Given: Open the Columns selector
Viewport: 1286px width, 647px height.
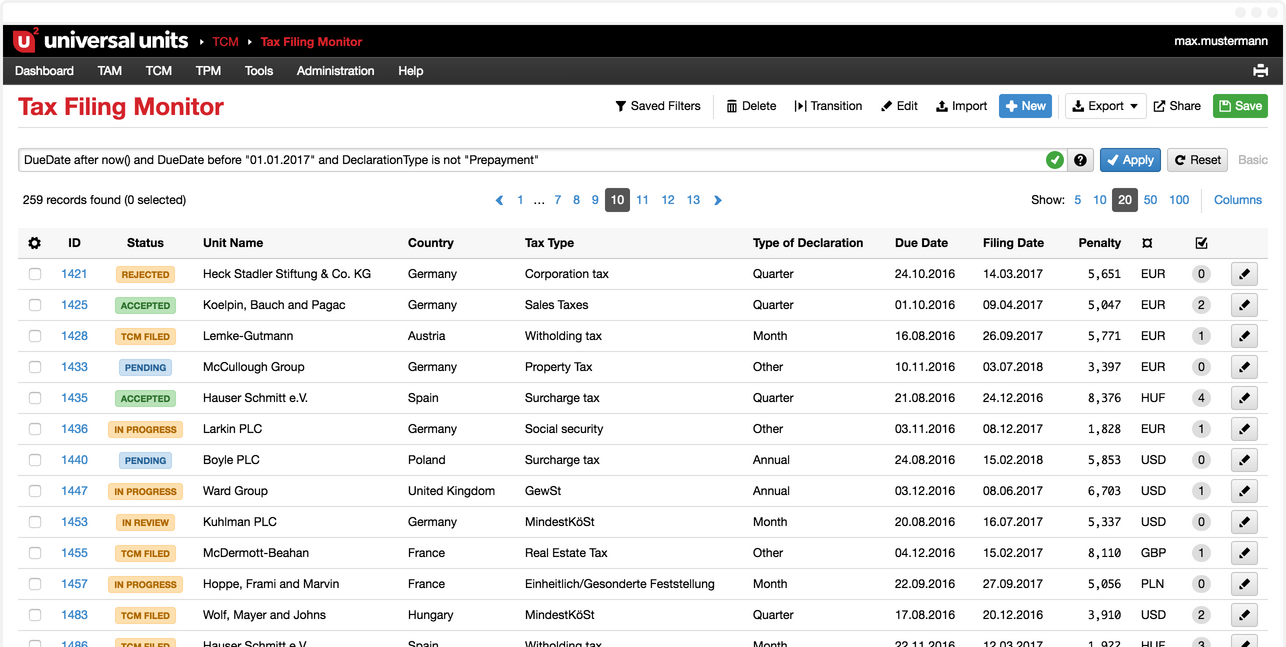Looking at the screenshot, I should pyautogui.click(x=1237, y=199).
